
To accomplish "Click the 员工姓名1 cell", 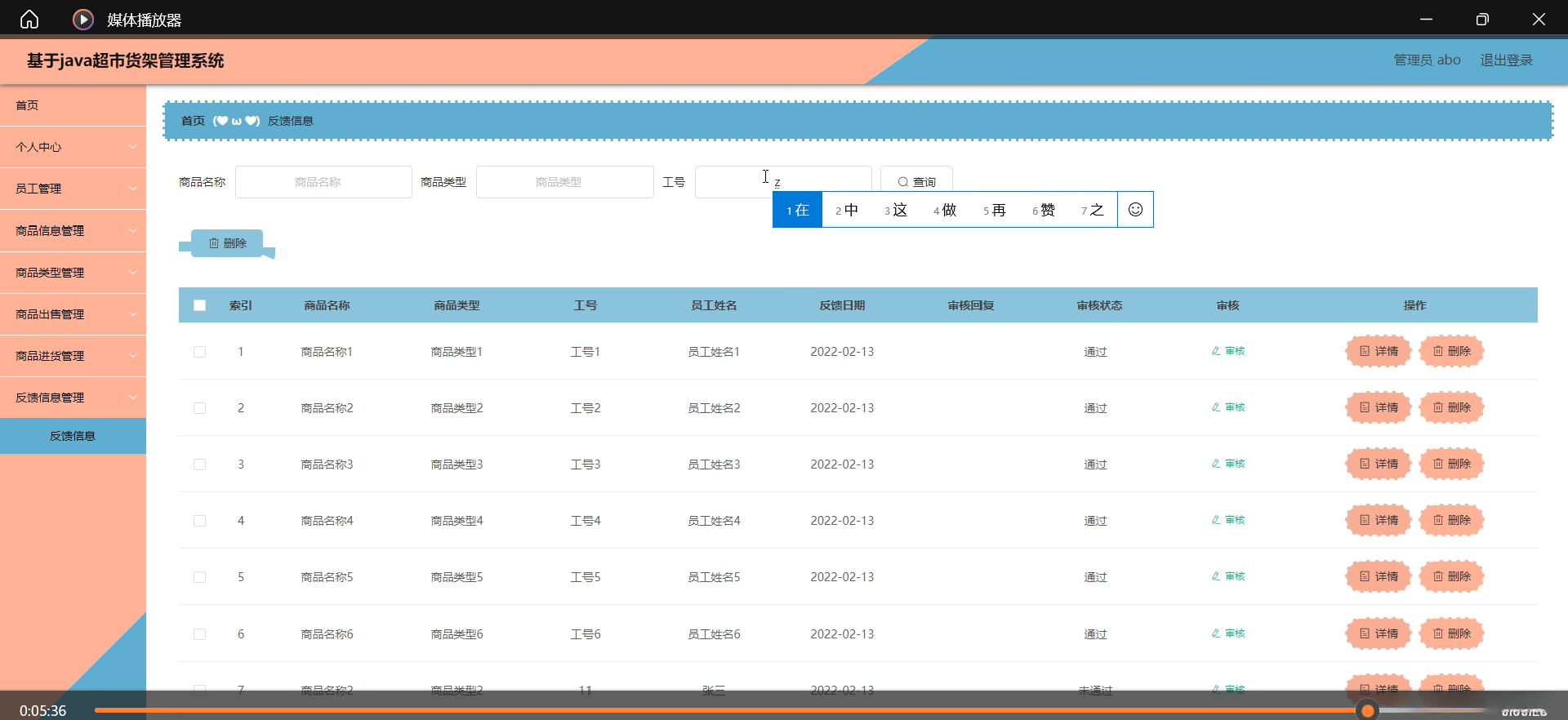I will point(714,352).
